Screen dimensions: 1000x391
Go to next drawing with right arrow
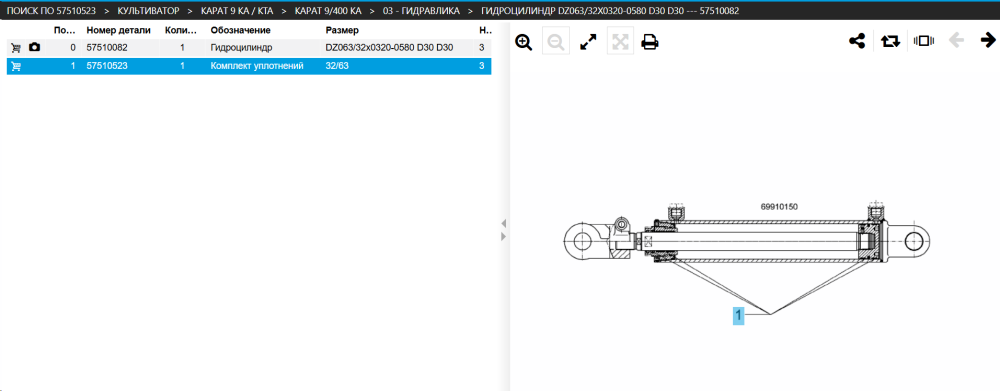tap(989, 40)
